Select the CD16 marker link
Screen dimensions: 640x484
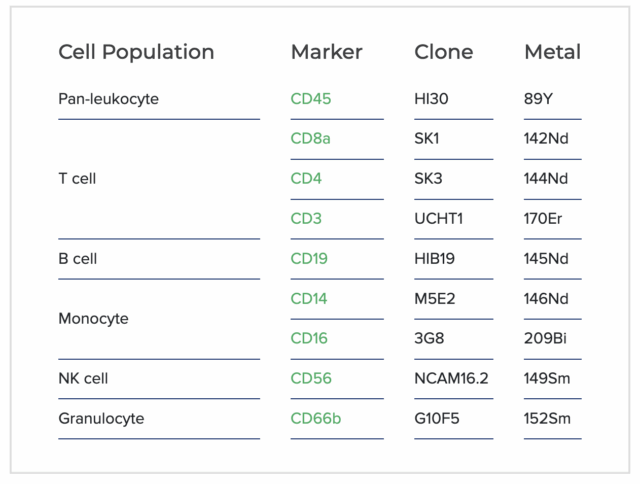pos(309,339)
